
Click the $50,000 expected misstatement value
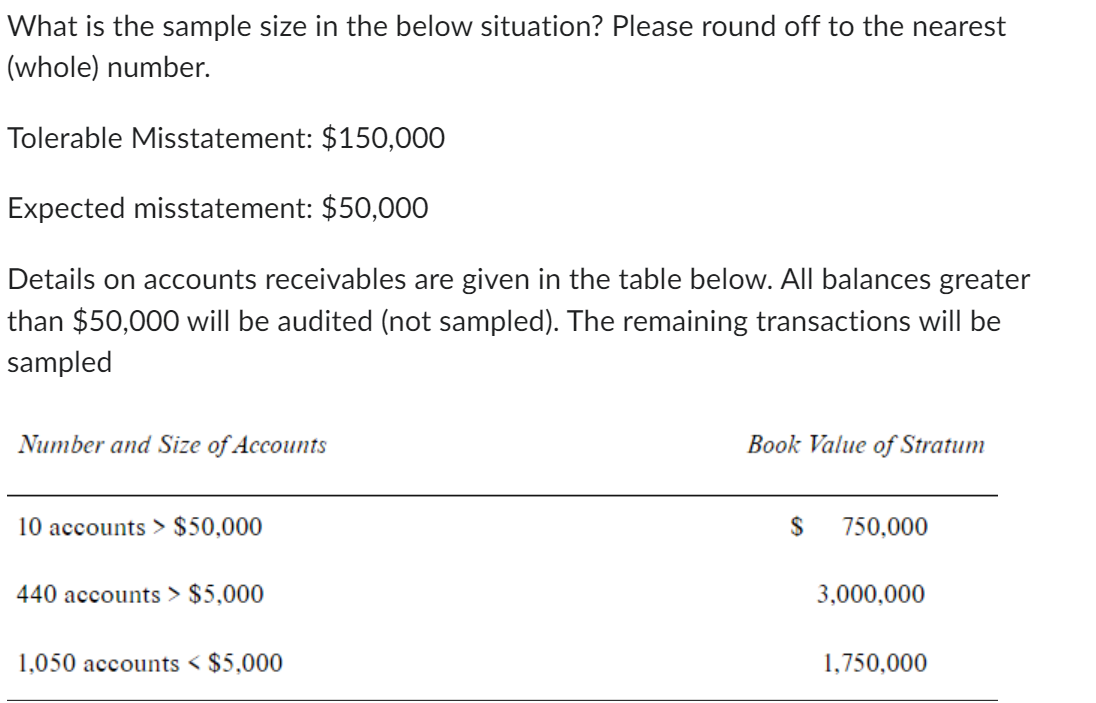(374, 209)
